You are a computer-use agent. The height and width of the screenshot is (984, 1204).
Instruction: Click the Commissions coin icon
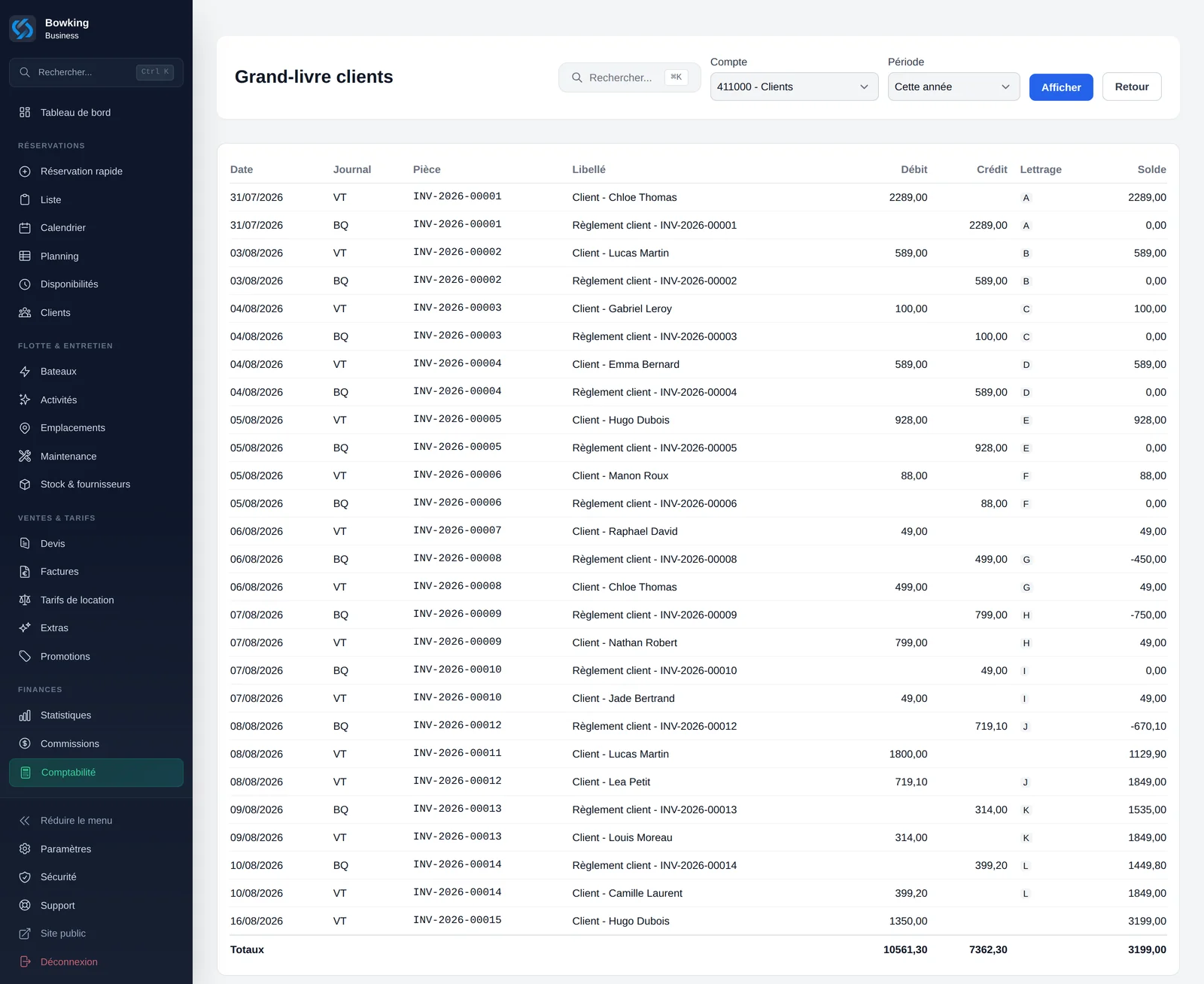click(x=25, y=744)
